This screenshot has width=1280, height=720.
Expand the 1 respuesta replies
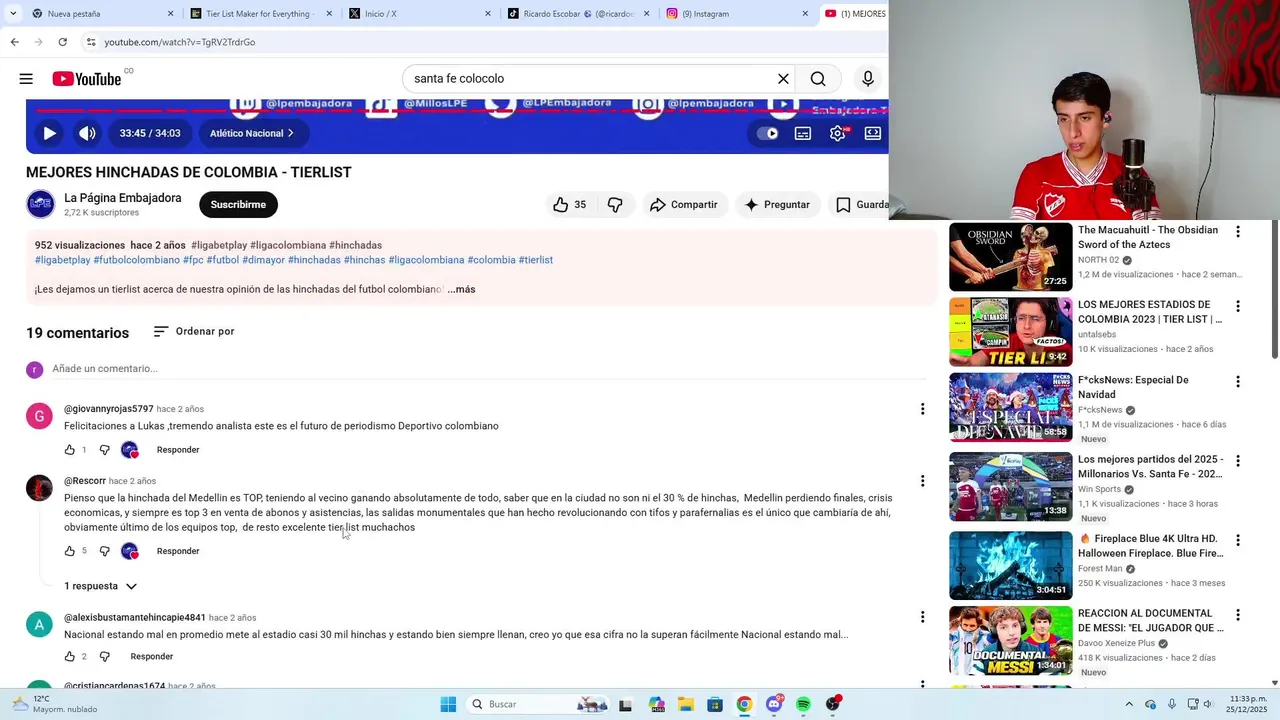click(x=100, y=586)
